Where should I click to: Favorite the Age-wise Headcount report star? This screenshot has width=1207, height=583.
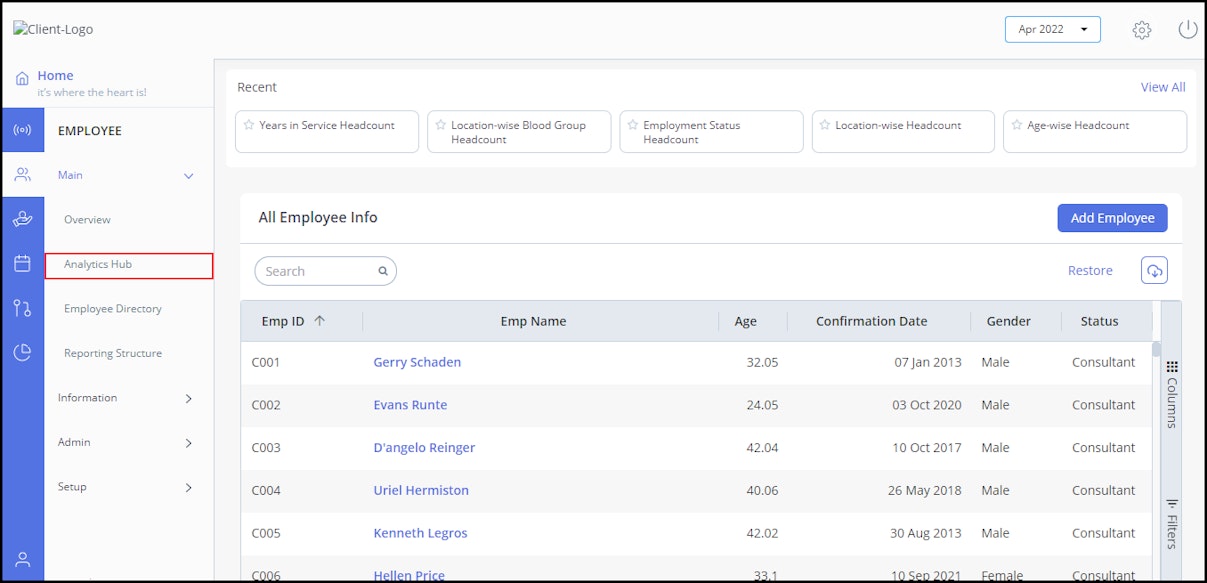click(x=1017, y=125)
